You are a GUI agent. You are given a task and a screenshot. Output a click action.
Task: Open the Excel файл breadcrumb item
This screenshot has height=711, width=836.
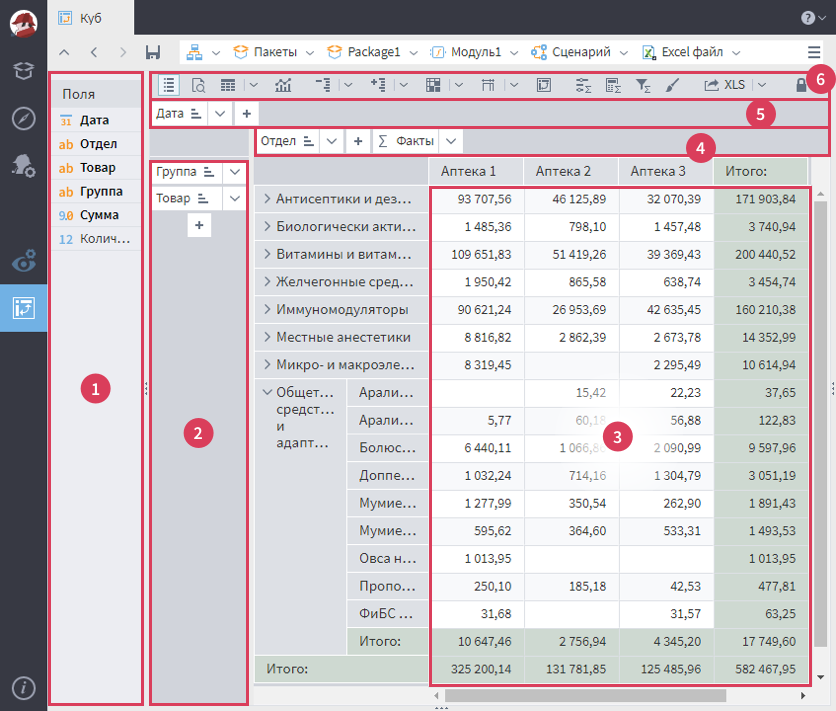684,52
